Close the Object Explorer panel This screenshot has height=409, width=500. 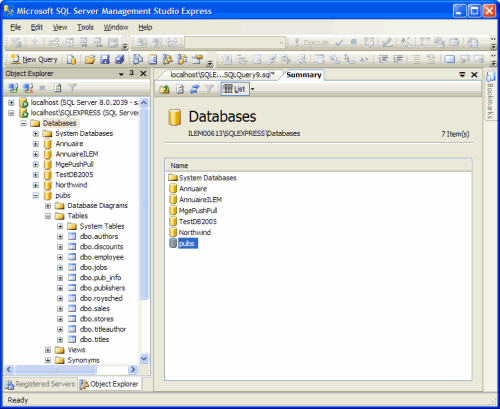click(x=143, y=73)
